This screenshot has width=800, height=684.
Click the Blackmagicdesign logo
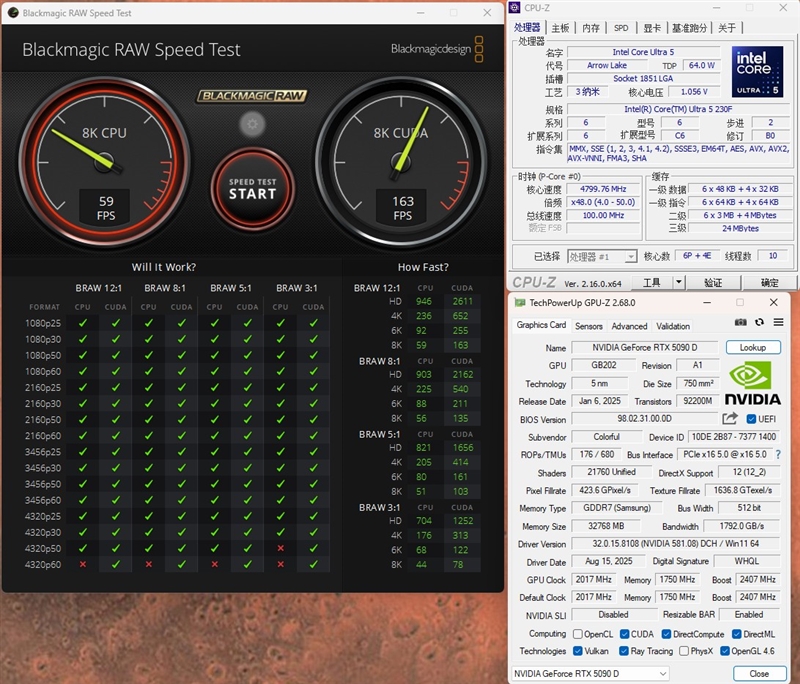(437, 48)
